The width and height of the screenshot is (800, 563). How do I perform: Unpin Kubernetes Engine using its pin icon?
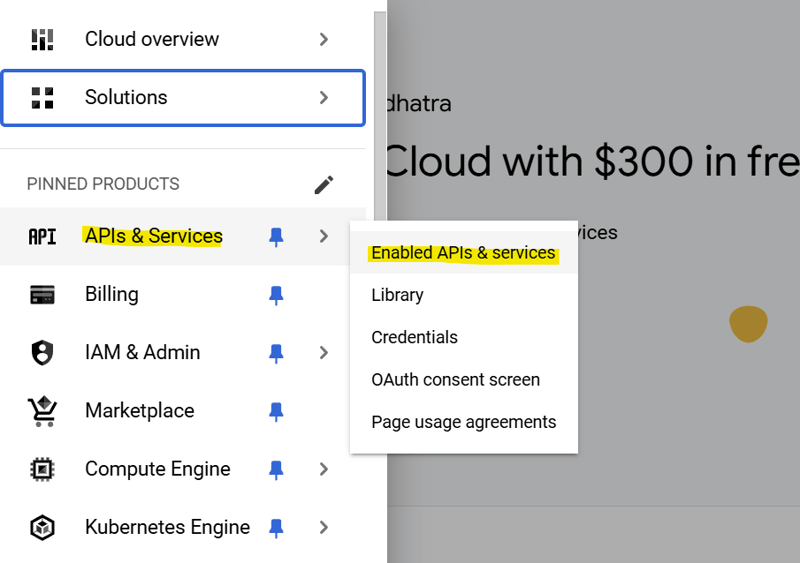click(276, 528)
